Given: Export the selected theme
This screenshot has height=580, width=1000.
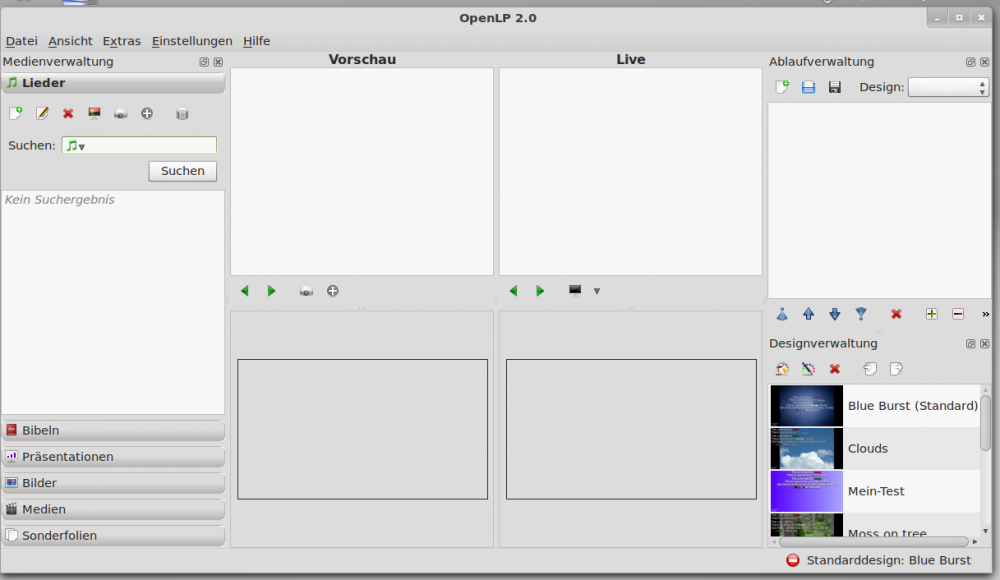Looking at the screenshot, I should click(896, 369).
